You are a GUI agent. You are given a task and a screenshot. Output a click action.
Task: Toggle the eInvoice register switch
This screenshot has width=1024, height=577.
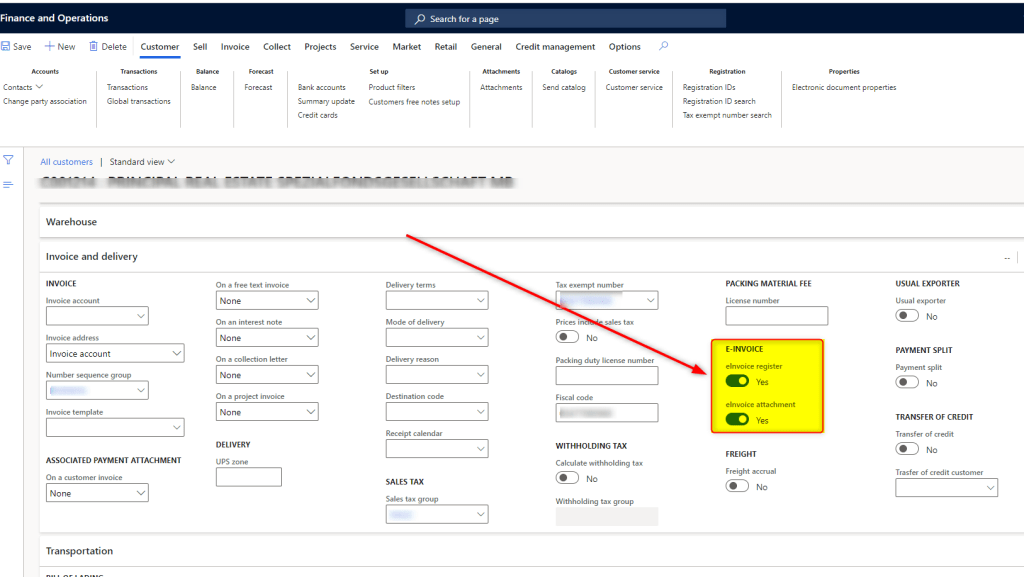(738, 381)
